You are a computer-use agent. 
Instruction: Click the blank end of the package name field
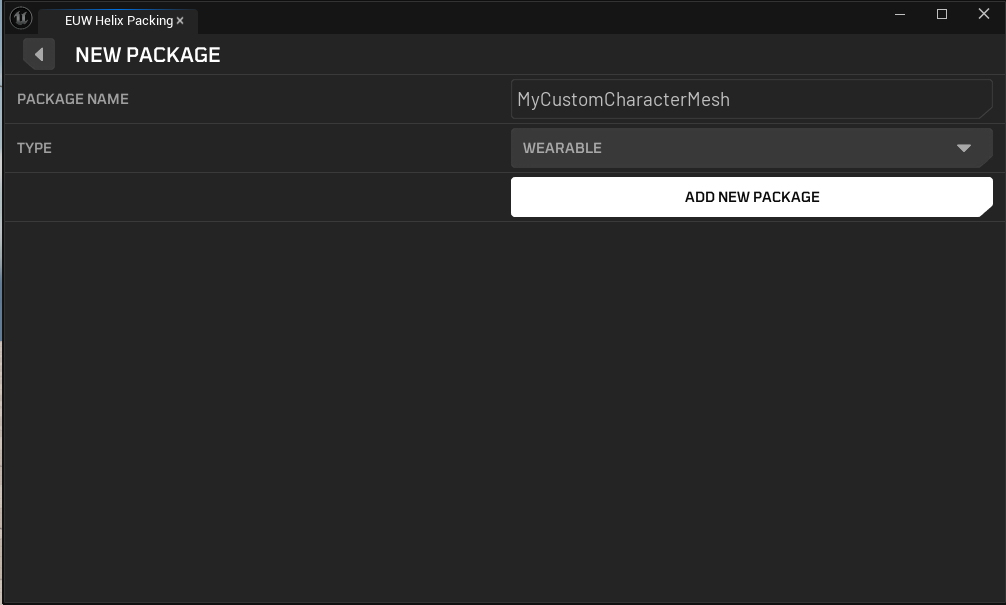pyautogui.click(x=880, y=99)
